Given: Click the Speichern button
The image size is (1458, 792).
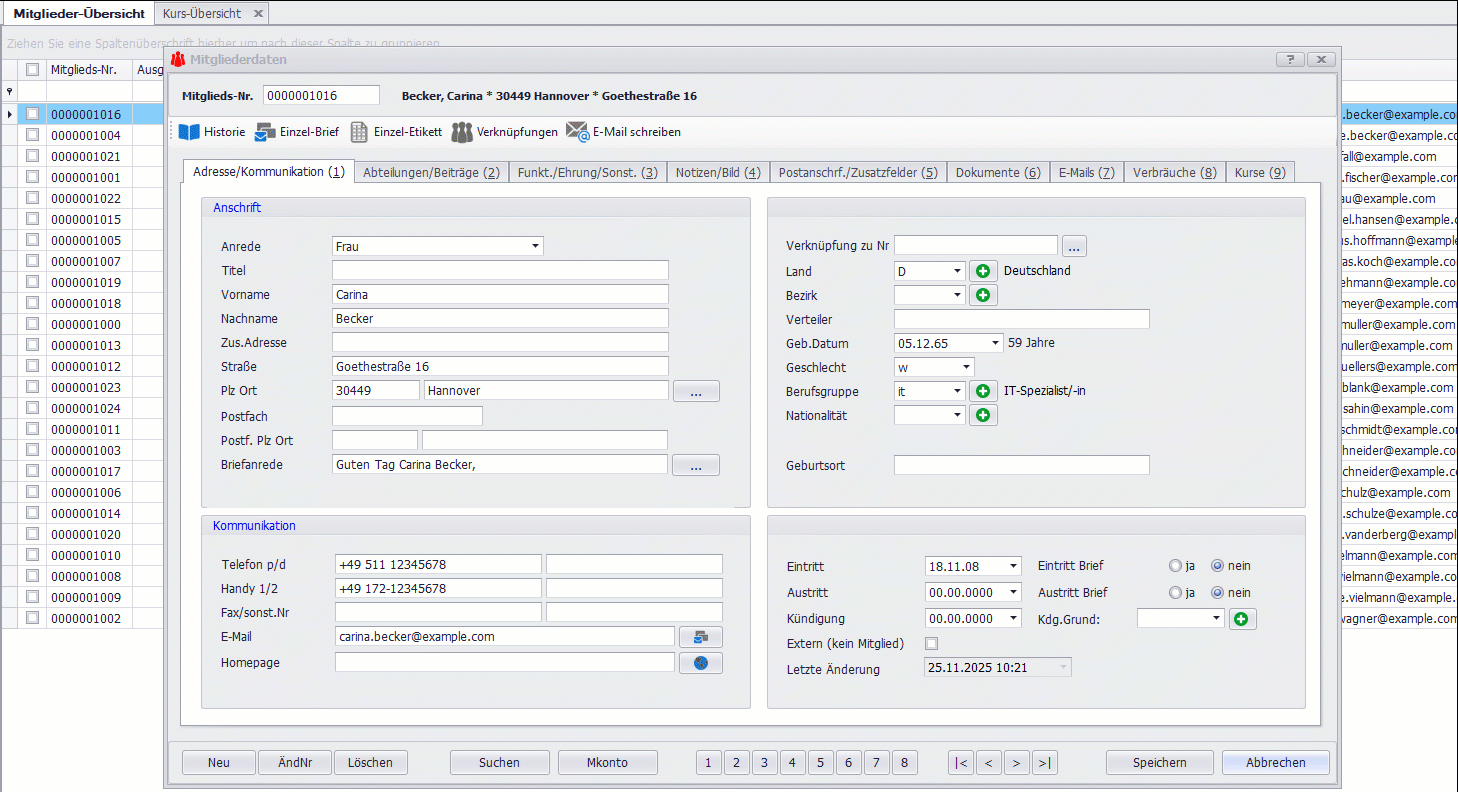Looking at the screenshot, I should coord(1159,763).
